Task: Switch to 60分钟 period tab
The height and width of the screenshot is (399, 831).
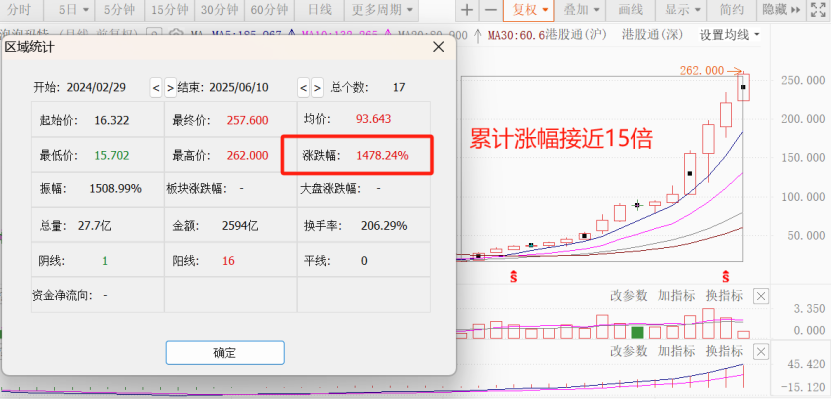Action: (270, 10)
